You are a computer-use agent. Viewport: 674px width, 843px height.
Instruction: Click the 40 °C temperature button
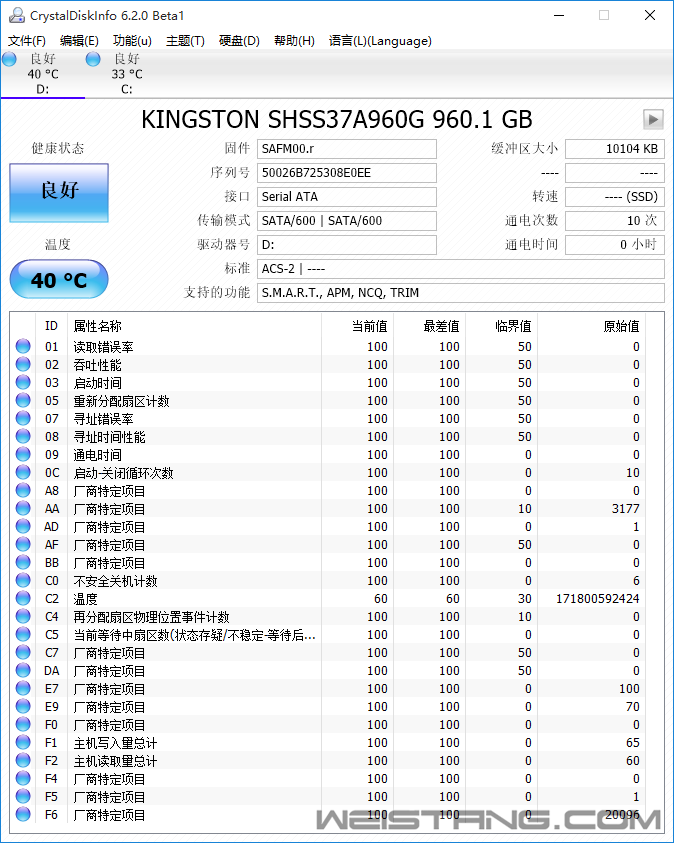click(x=59, y=280)
